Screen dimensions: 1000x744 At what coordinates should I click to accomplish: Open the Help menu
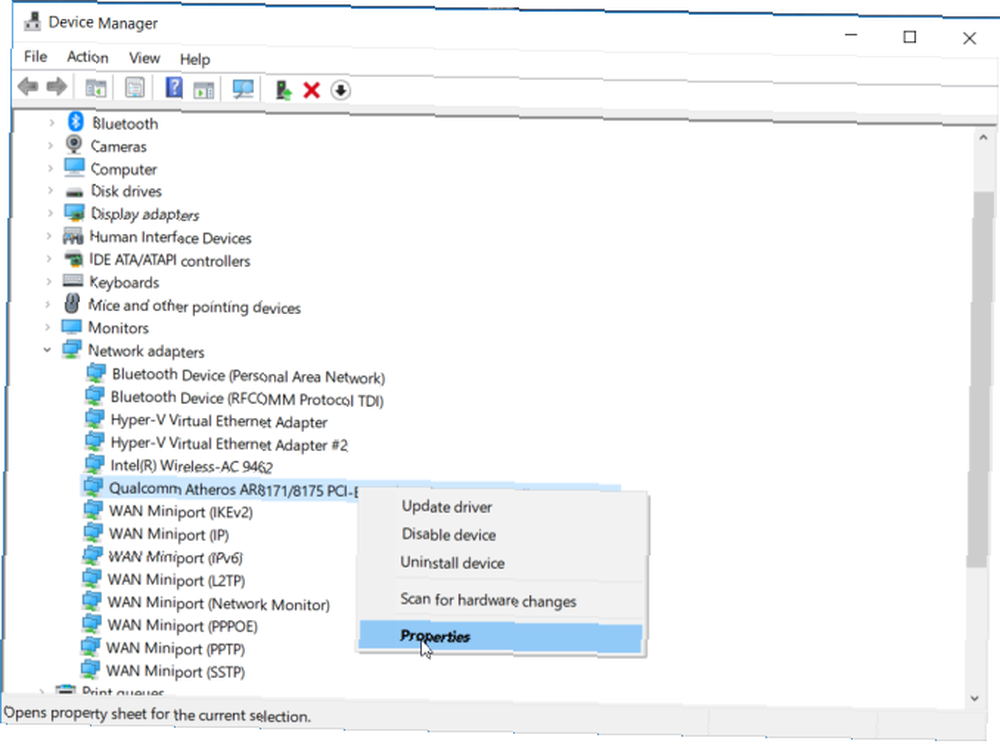[x=195, y=59]
